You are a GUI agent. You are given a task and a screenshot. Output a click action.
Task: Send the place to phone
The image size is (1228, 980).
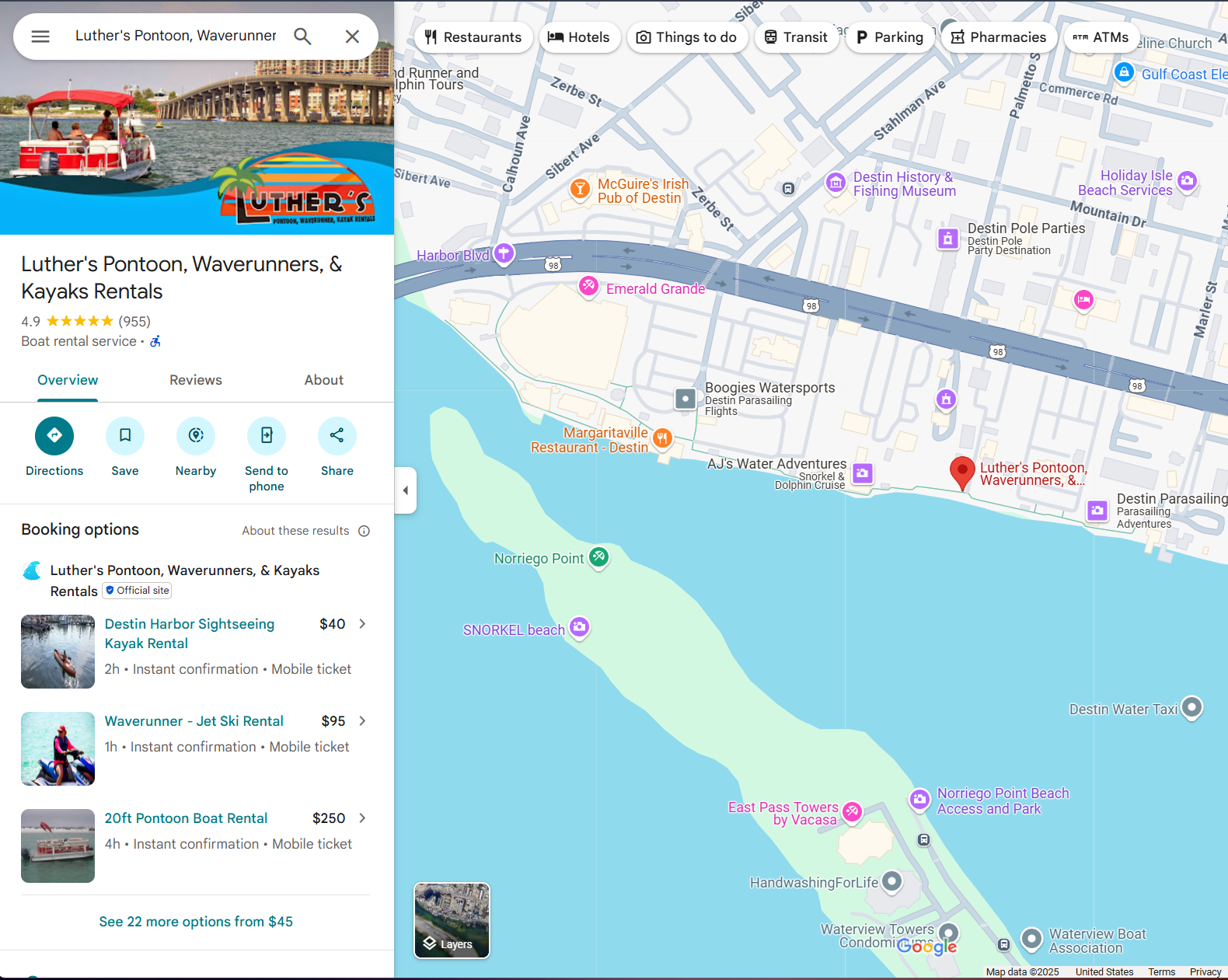coord(267,436)
